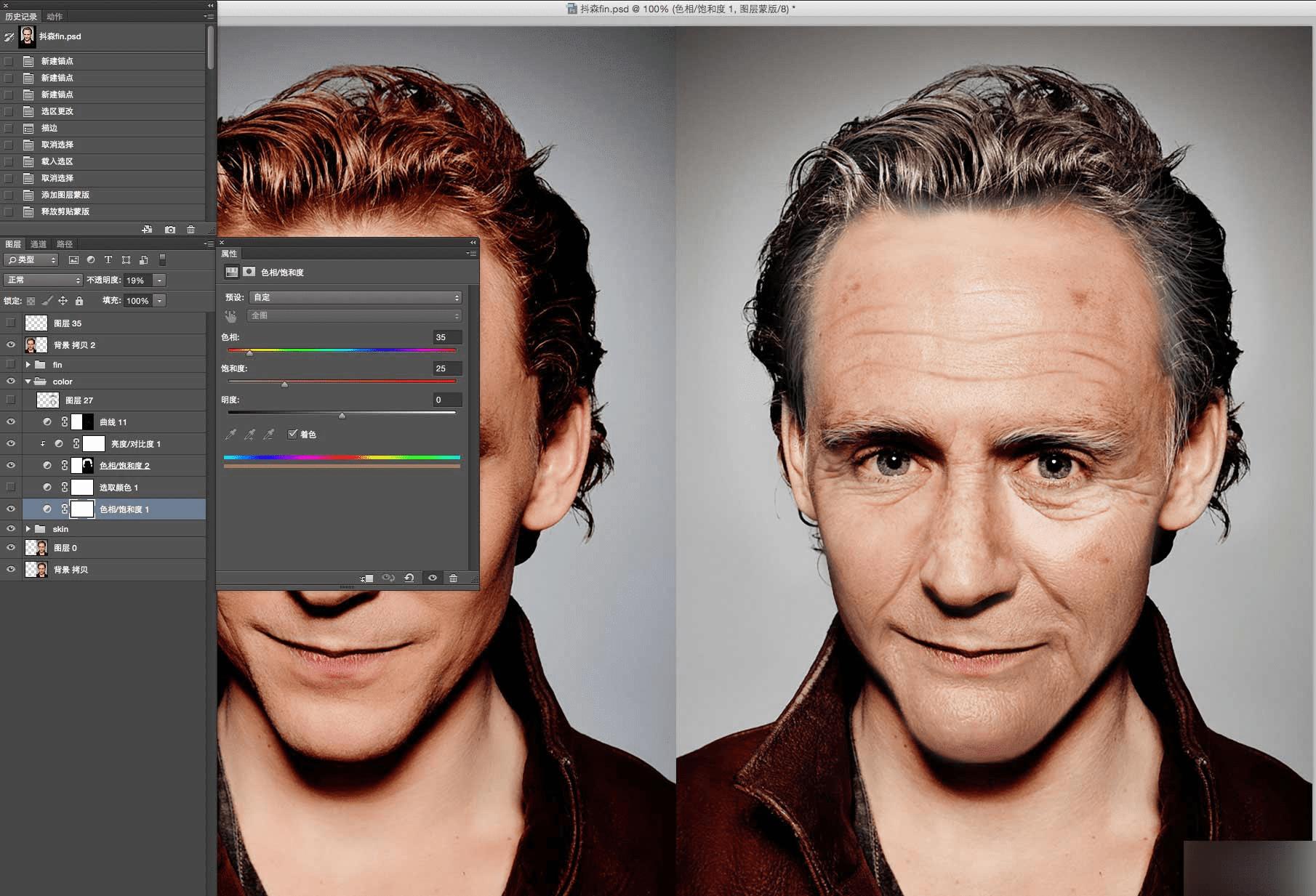
Task: Expand the skin layer group
Action: tap(28, 529)
